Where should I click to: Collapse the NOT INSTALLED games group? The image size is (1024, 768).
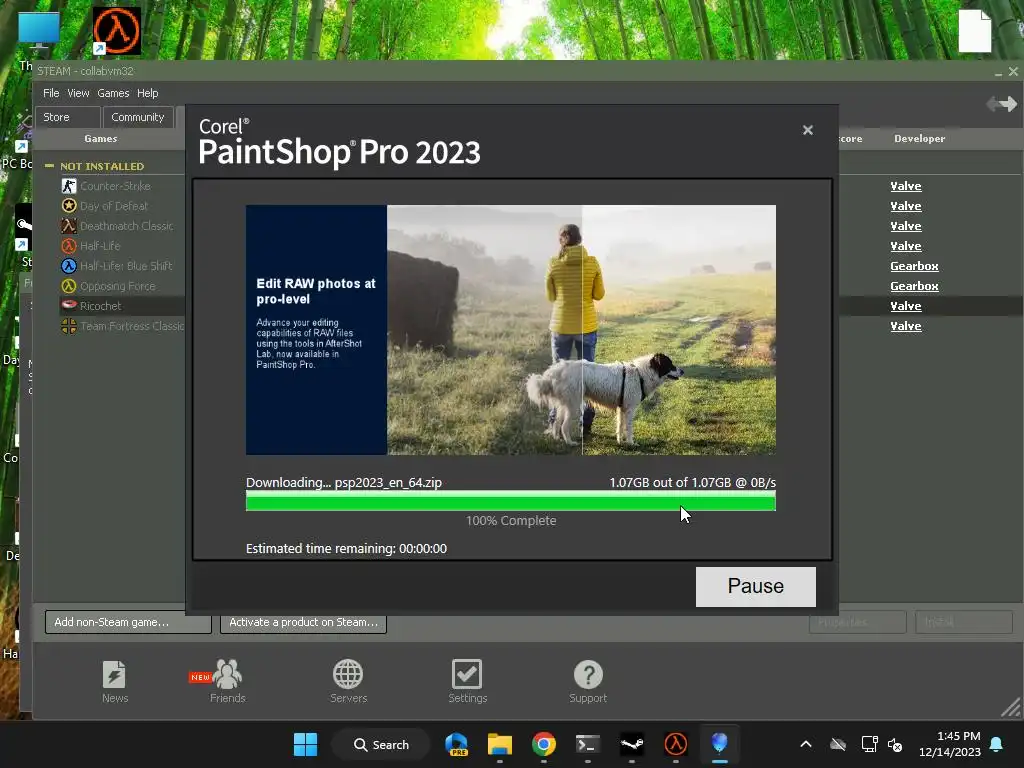49,166
